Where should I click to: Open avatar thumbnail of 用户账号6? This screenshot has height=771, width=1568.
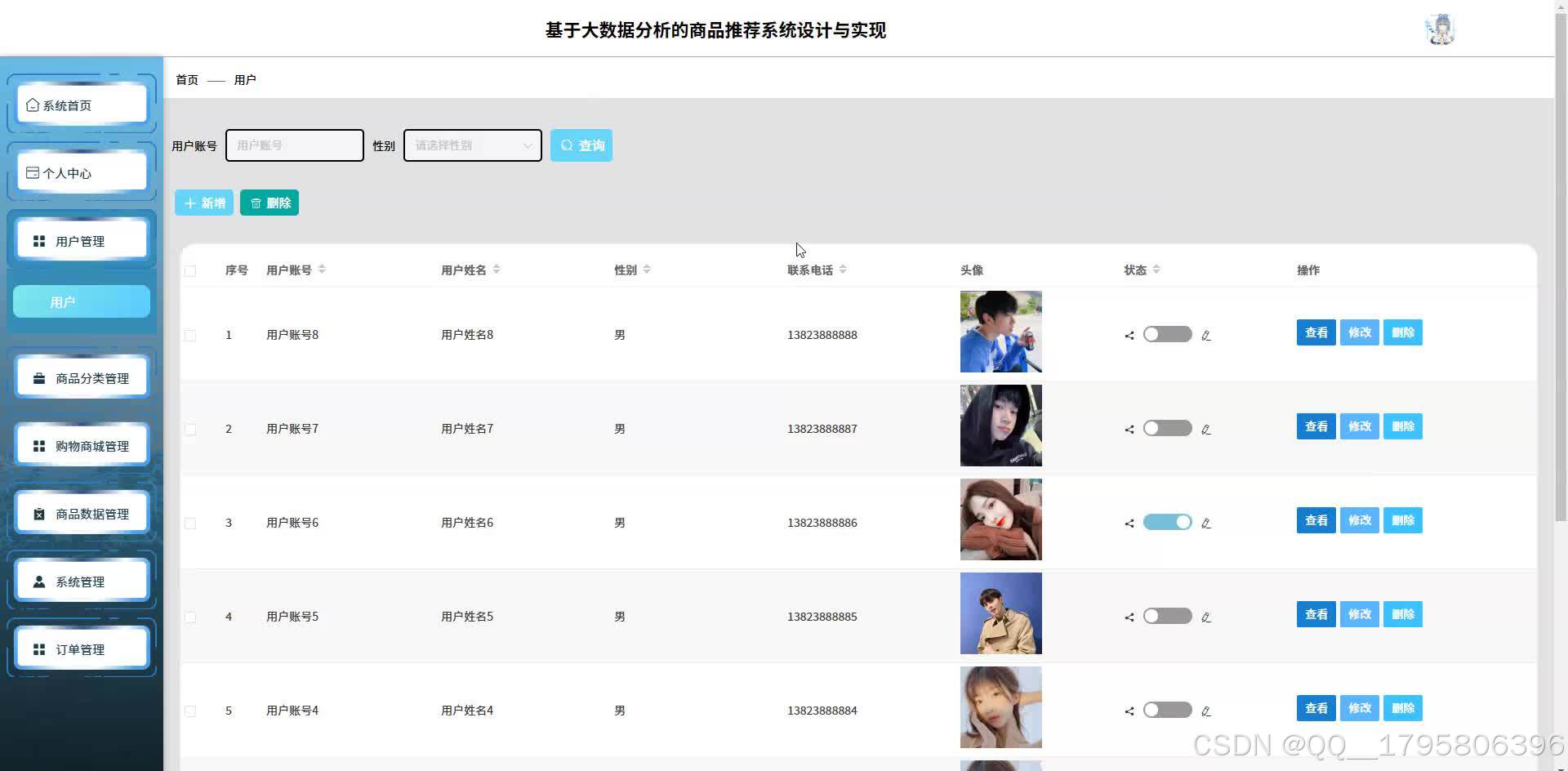click(1001, 519)
